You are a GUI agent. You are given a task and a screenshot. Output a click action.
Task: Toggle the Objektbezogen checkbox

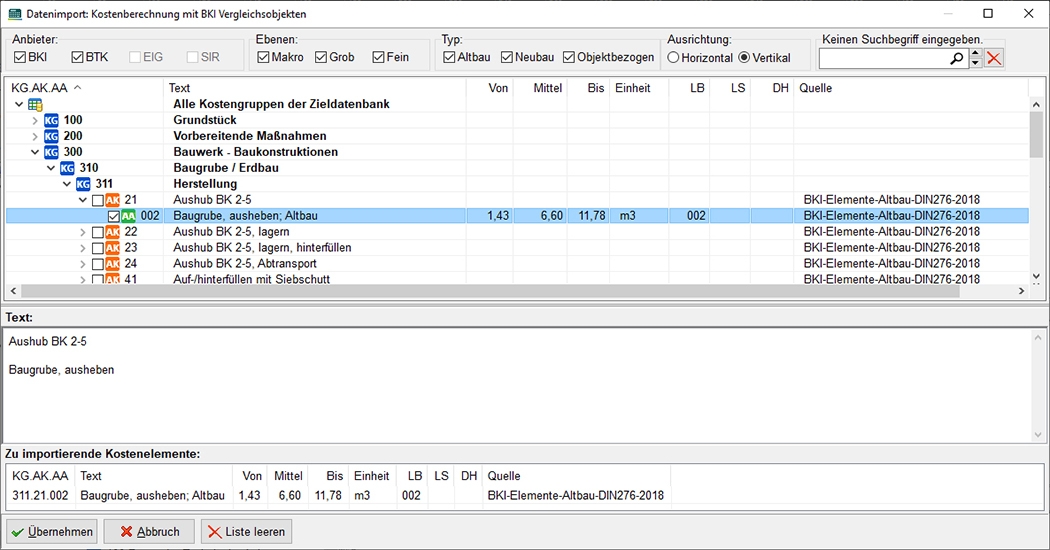pyautogui.click(x=569, y=58)
